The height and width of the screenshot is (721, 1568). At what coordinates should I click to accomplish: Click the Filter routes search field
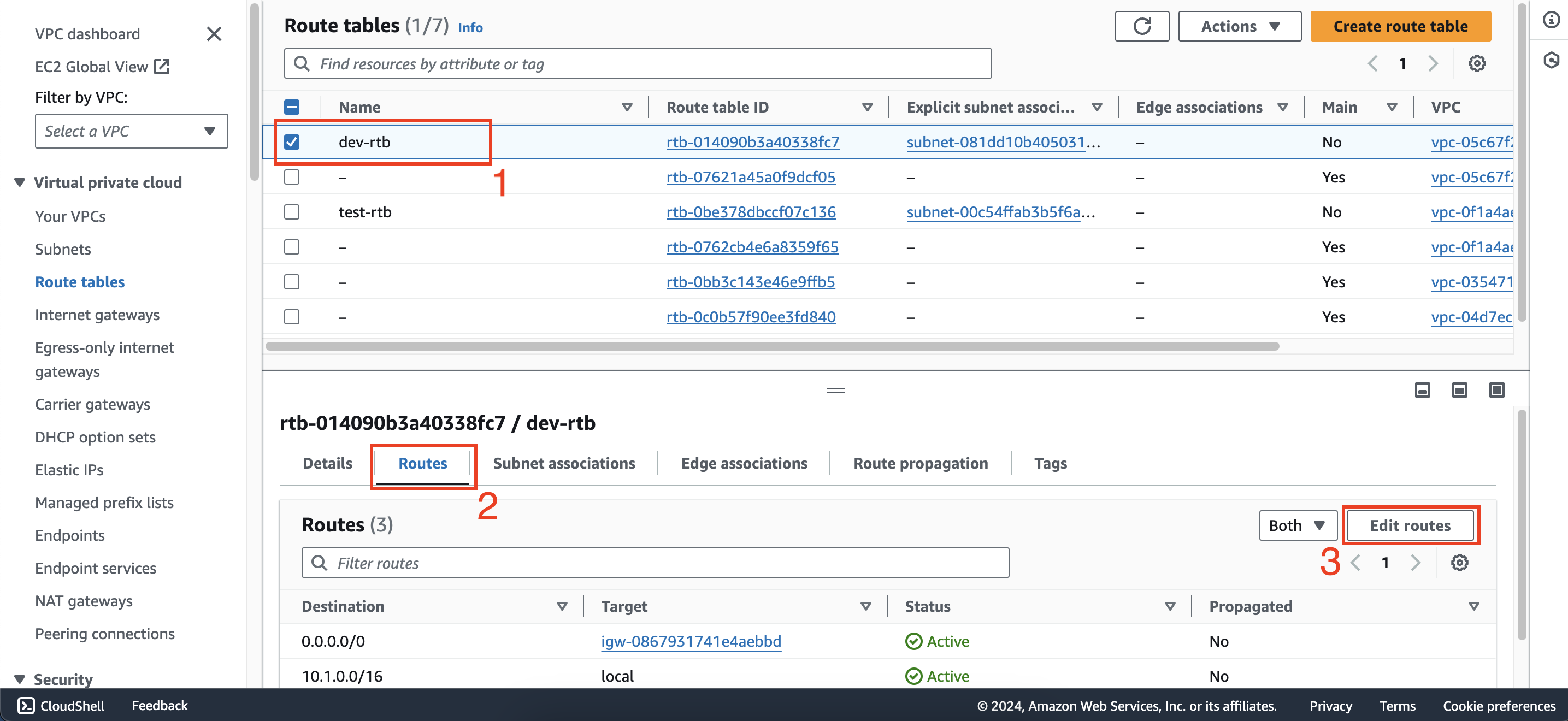(x=655, y=563)
